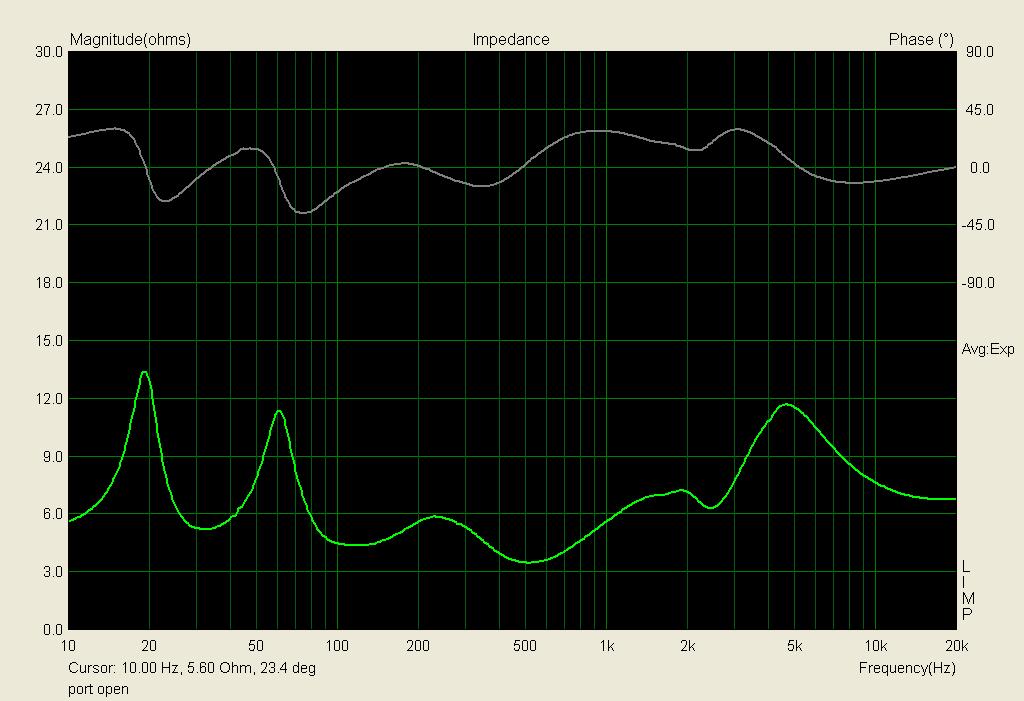Click the 1k frequency axis tick label
1024x701 pixels.
[607, 646]
